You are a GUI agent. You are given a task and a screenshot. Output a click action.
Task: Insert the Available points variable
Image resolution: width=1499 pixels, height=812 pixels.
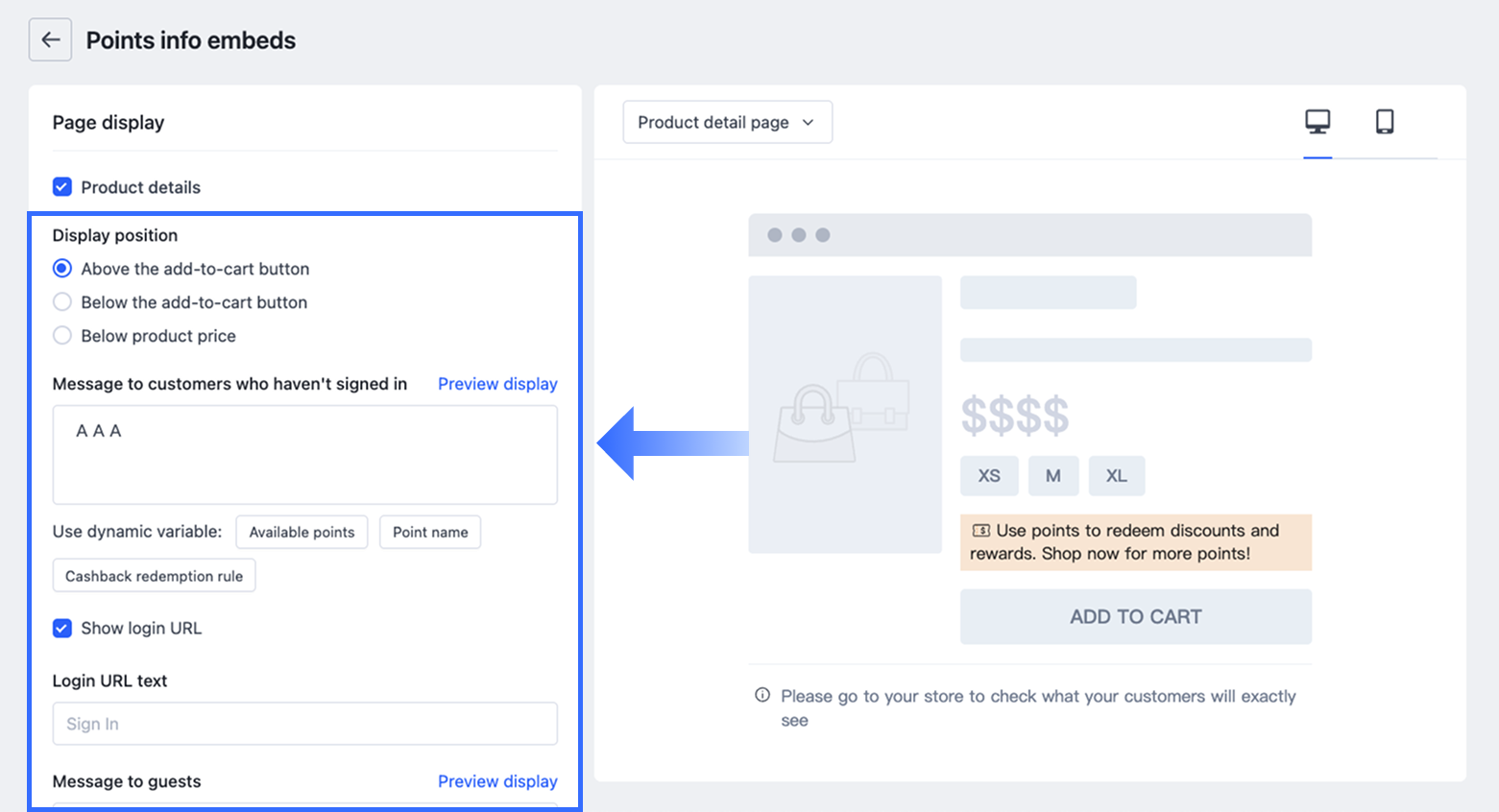coord(302,532)
